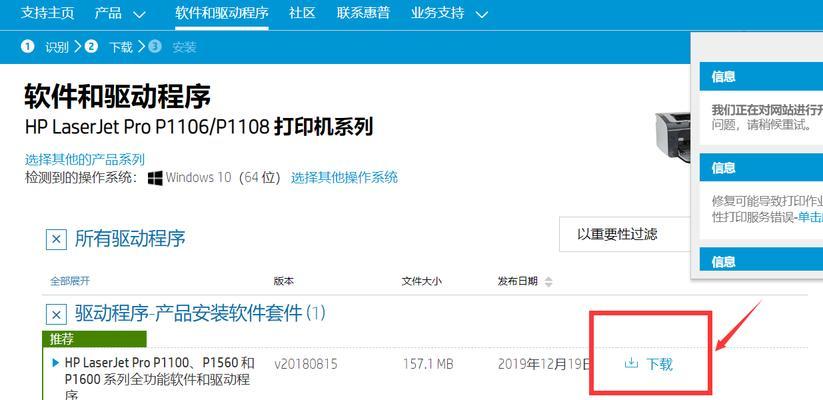Click the Windows logo icon
Screen dimensions: 823x400
click(x=155, y=178)
